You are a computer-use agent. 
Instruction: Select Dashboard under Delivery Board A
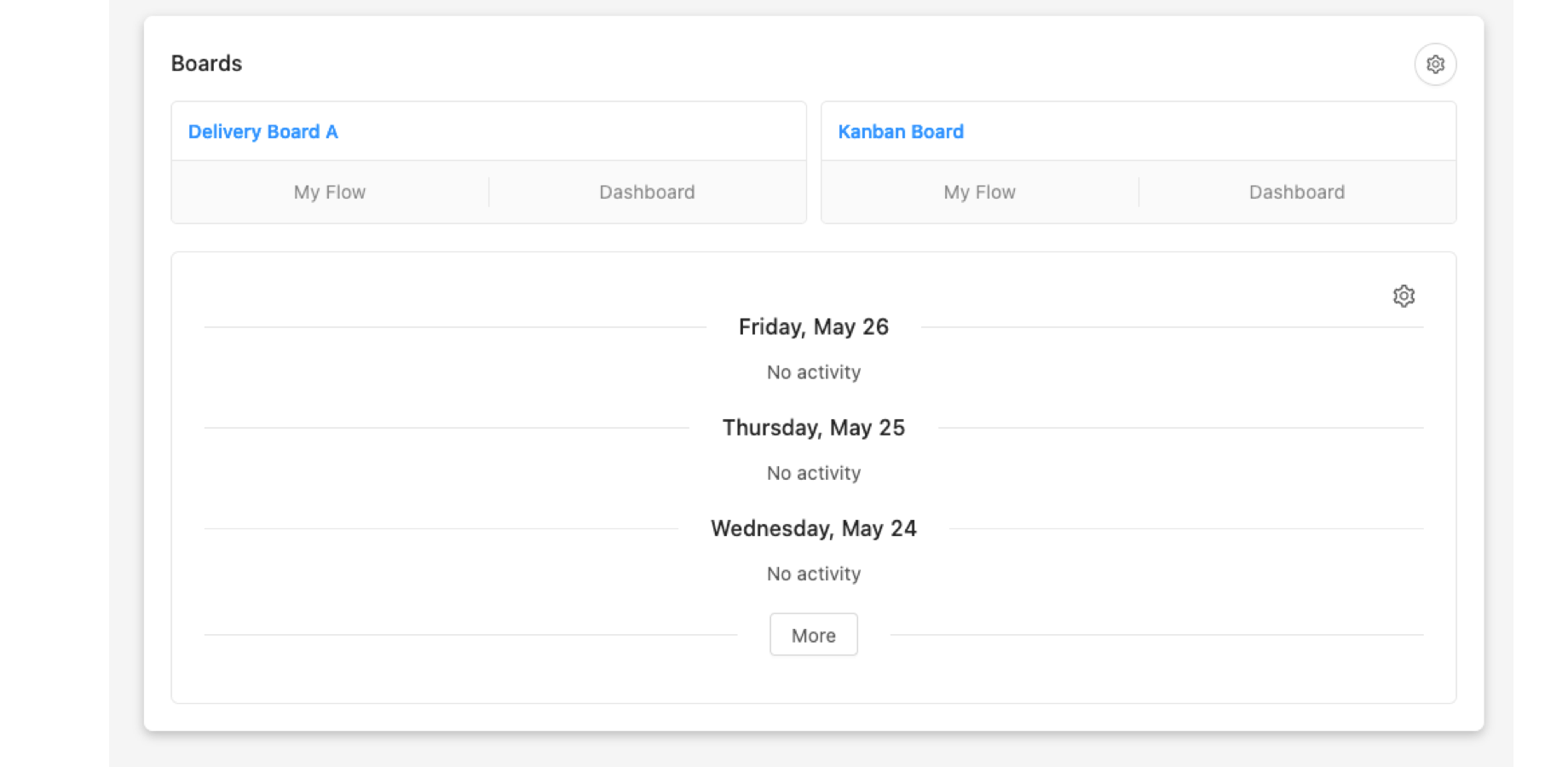(647, 193)
